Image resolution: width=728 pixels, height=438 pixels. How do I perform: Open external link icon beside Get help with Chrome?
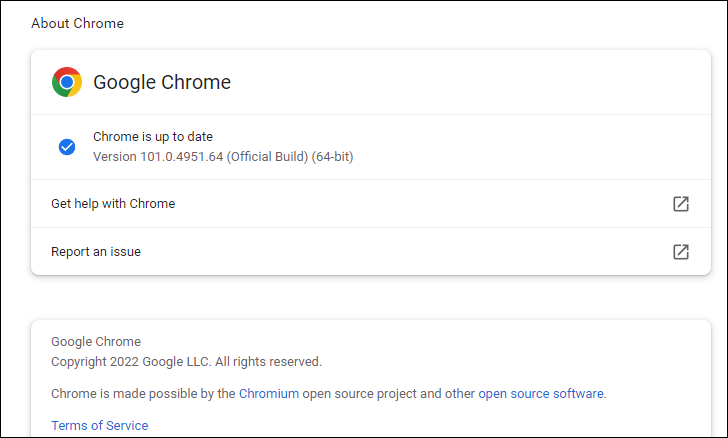tap(681, 204)
